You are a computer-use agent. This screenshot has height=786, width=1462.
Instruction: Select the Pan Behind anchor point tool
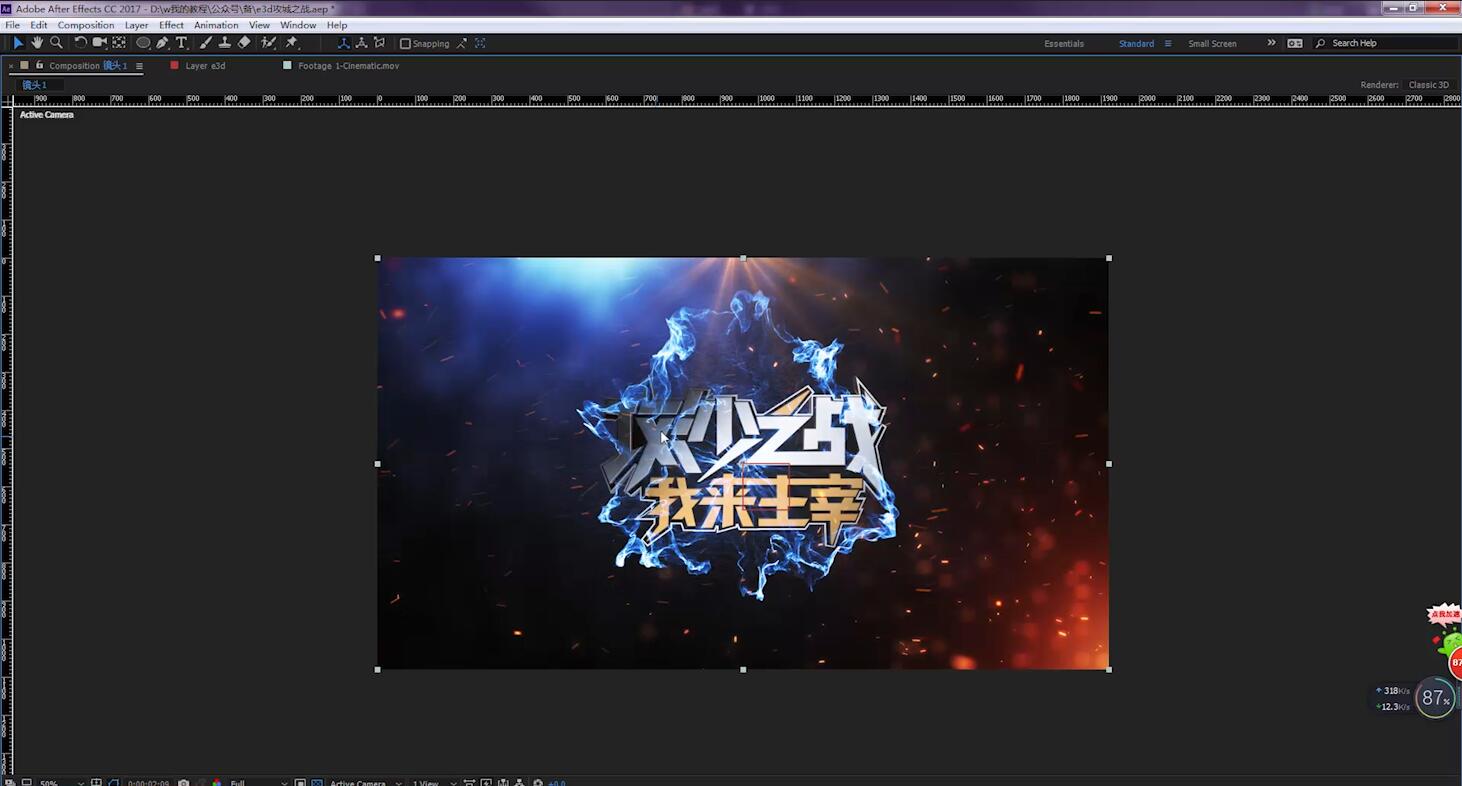coord(119,43)
